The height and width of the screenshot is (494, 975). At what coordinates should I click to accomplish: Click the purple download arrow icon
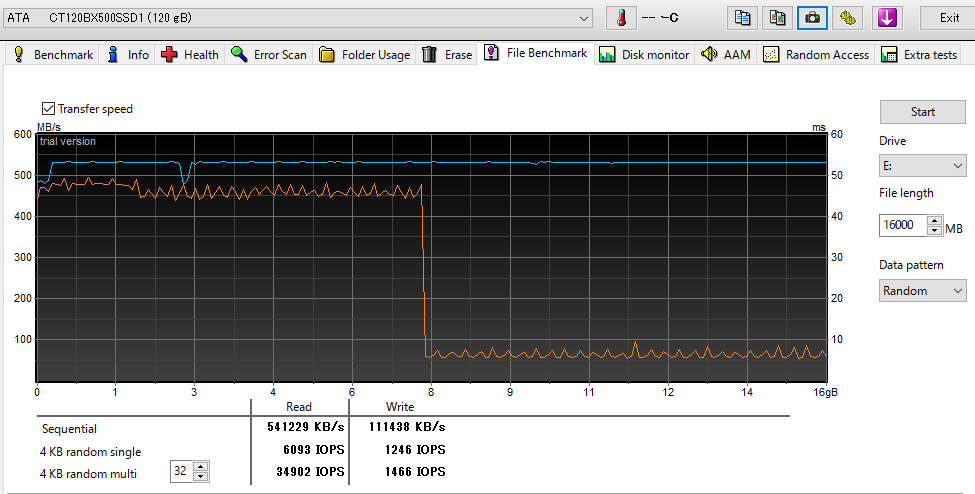point(887,17)
